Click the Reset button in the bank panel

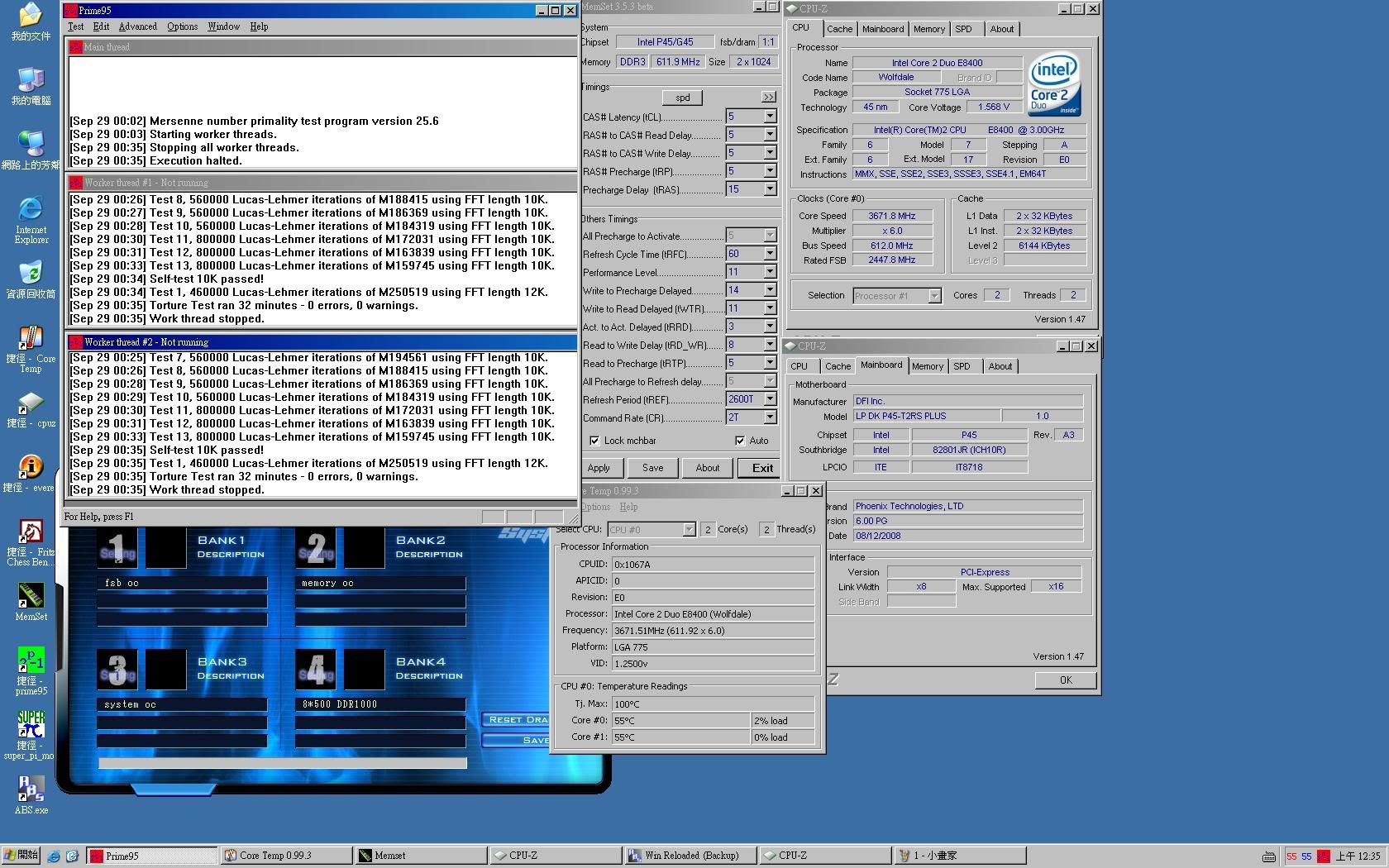(517, 719)
